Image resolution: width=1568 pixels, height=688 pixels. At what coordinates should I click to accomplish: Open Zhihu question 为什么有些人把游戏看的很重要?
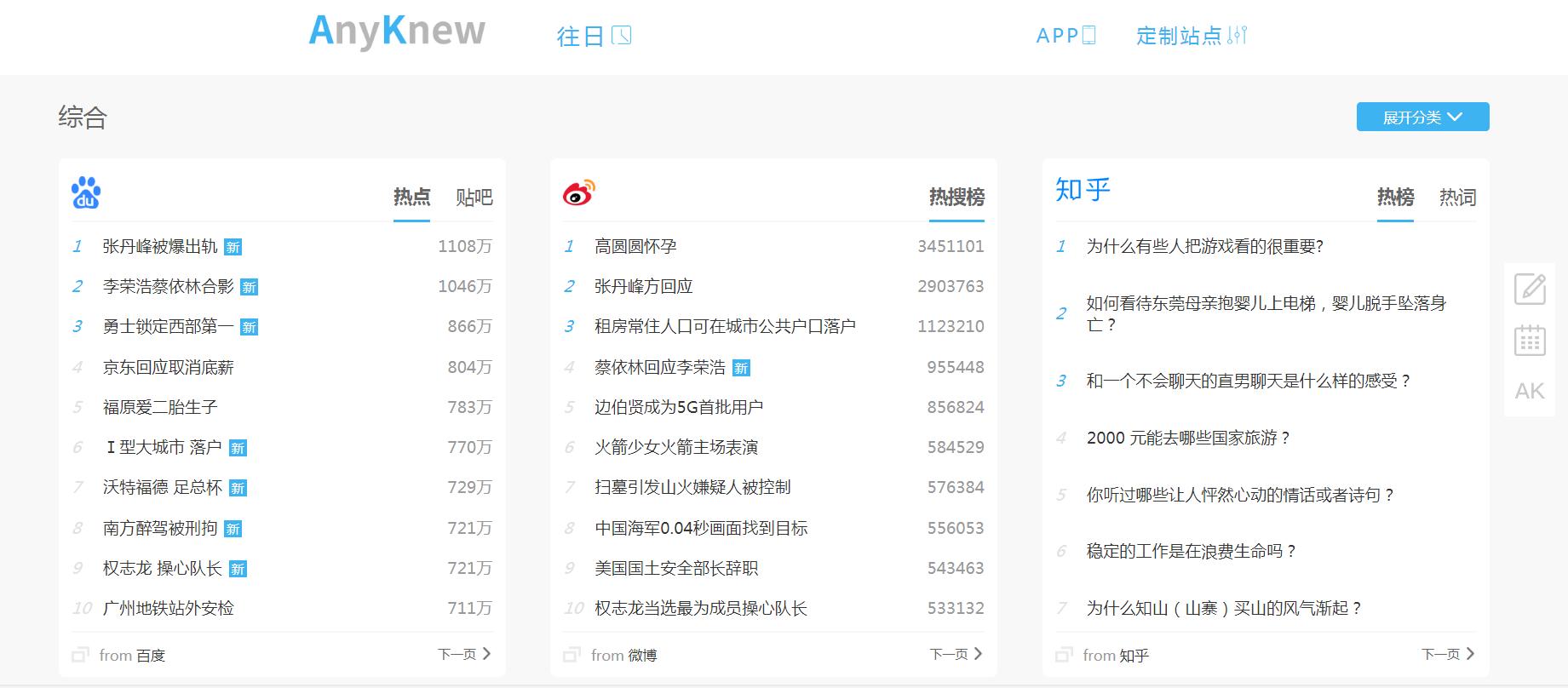(1204, 247)
